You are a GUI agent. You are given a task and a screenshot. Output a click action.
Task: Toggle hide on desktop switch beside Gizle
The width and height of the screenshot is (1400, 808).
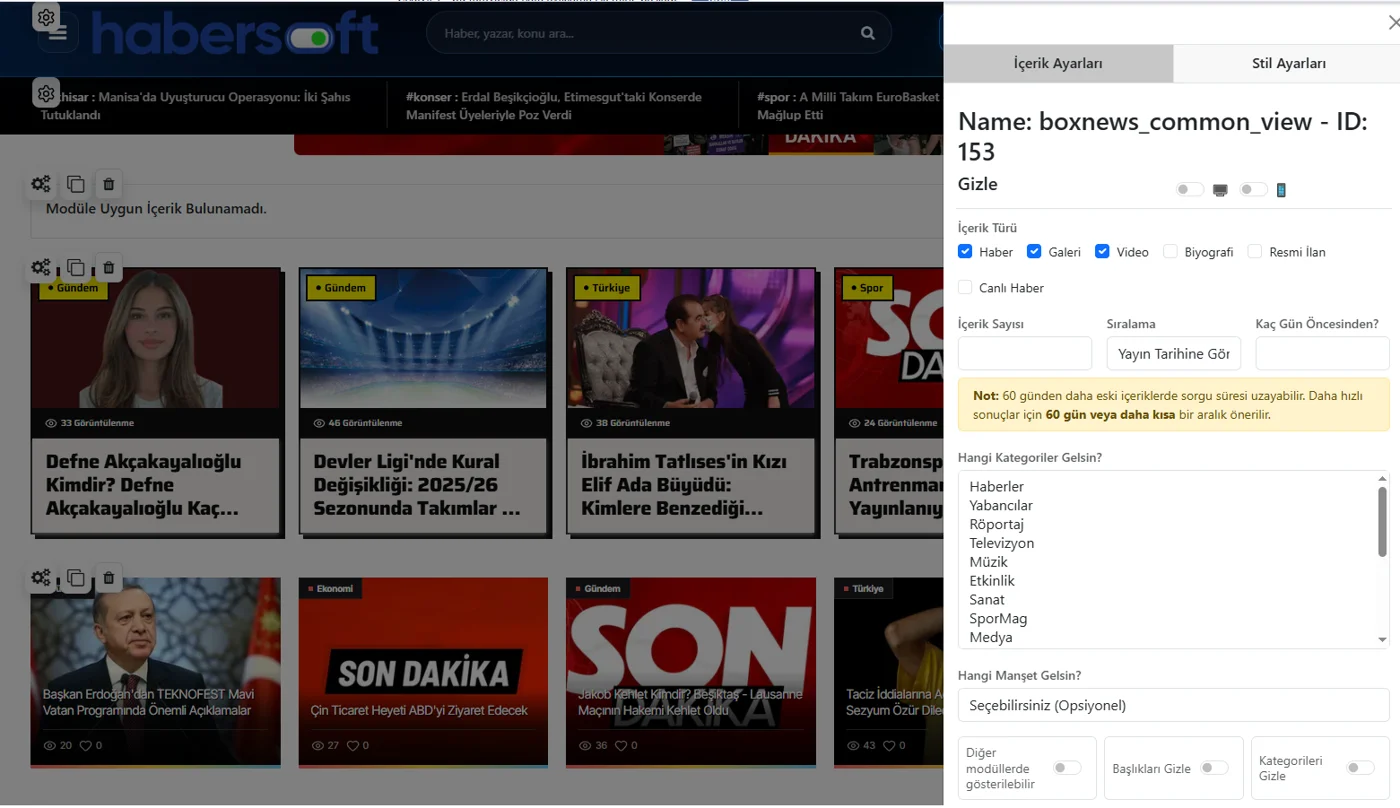[1189, 189]
